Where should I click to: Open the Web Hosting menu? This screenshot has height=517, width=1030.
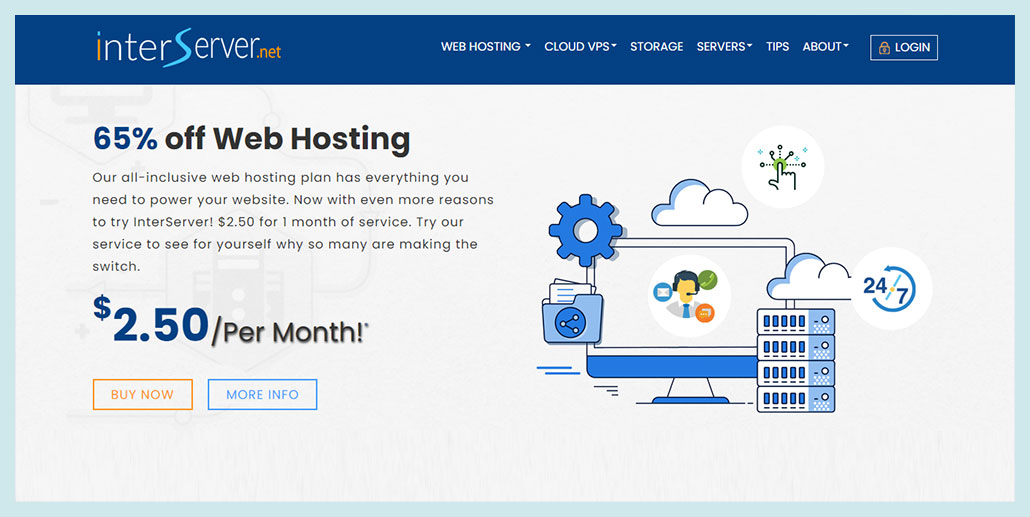click(x=485, y=47)
